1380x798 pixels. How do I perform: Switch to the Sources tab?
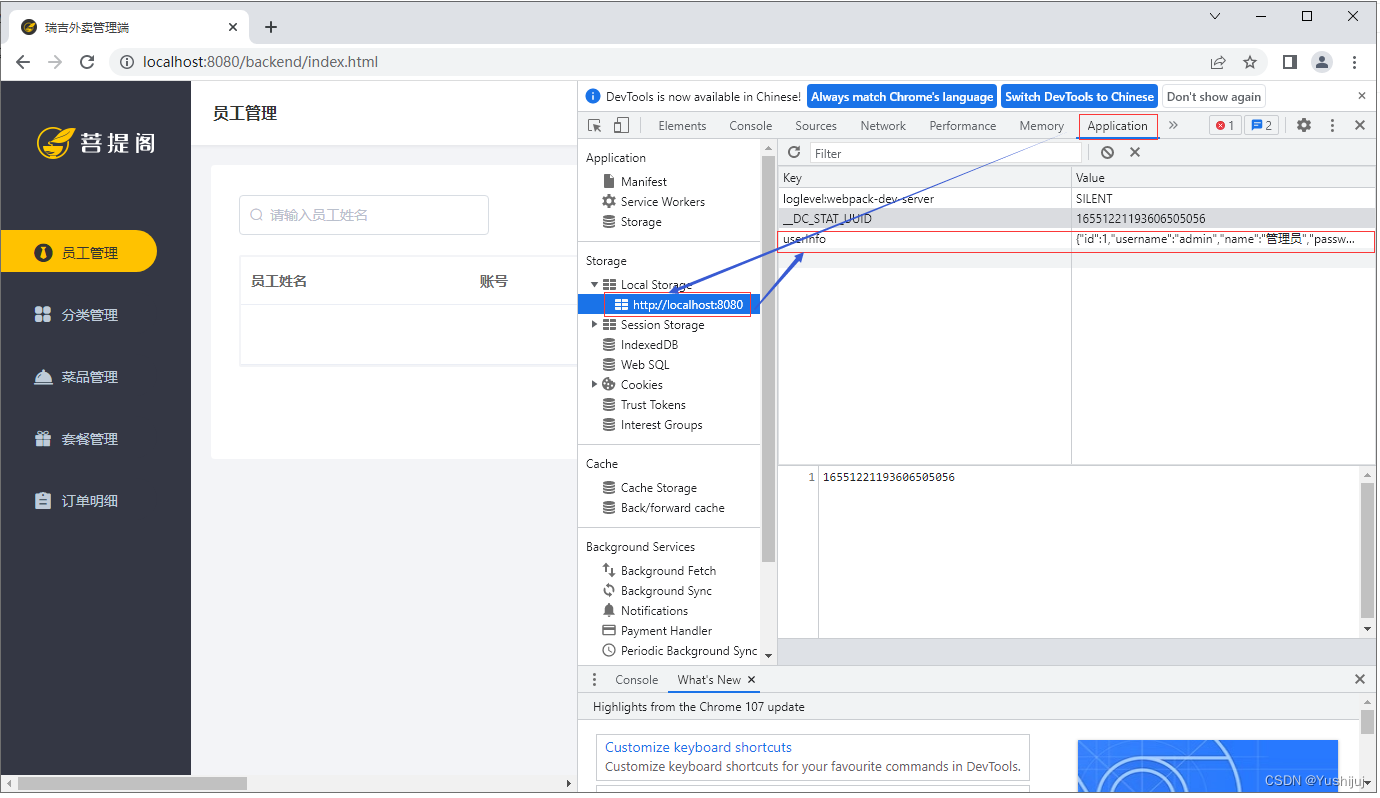[816, 126]
